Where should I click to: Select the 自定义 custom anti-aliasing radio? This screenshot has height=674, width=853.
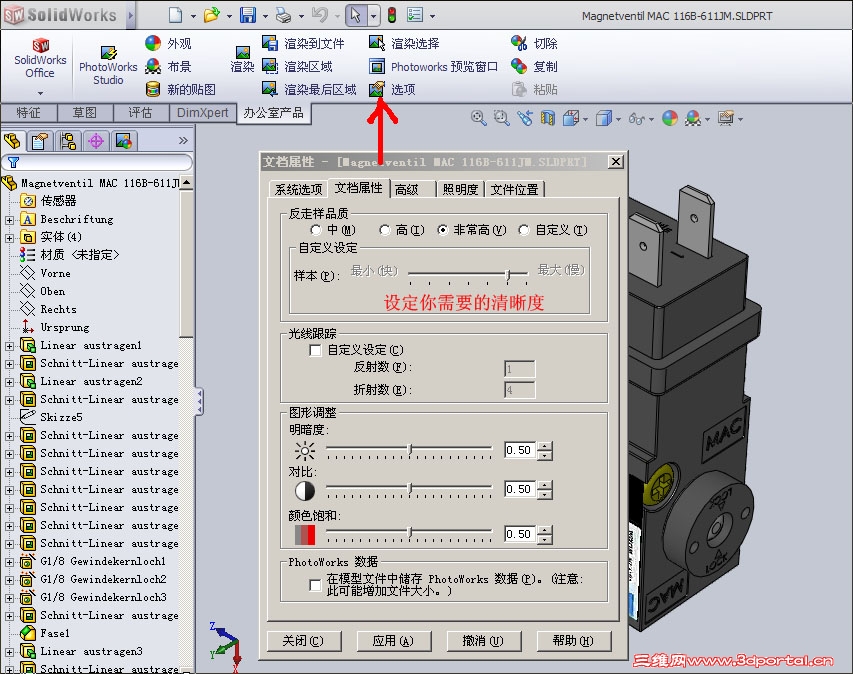coord(524,230)
